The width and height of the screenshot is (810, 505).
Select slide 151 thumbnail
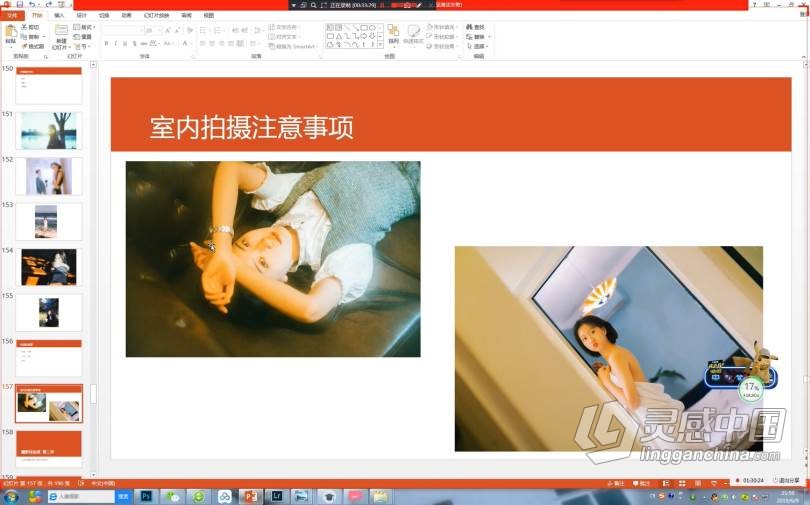[x=49, y=131]
